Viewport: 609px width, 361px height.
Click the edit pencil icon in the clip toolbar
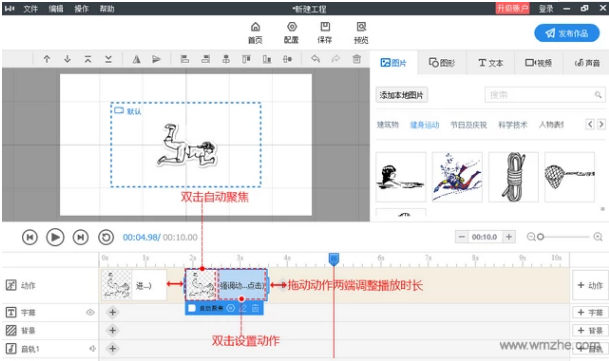click(x=243, y=308)
